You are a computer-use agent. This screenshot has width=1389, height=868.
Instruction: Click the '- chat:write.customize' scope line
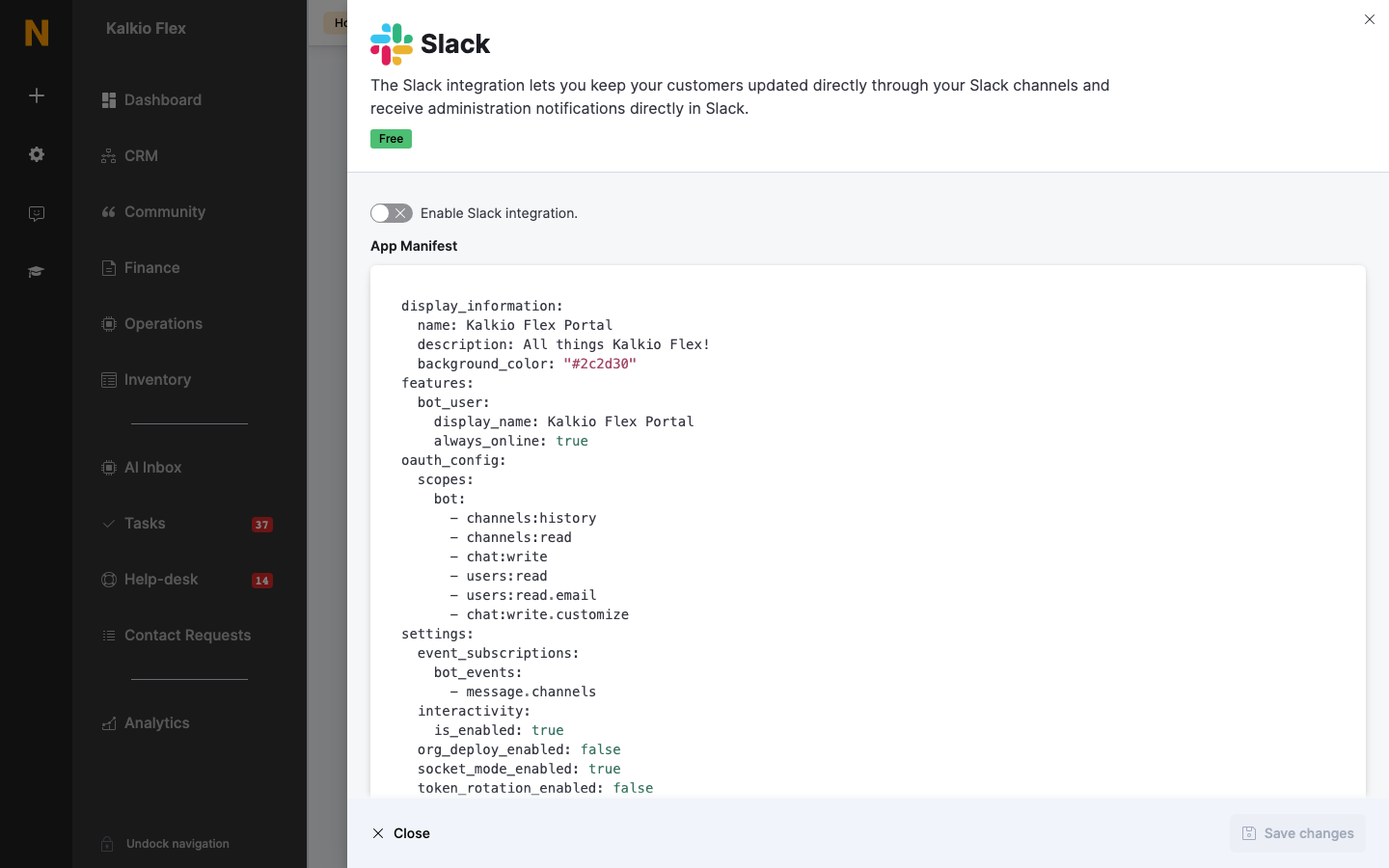(x=539, y=614)
